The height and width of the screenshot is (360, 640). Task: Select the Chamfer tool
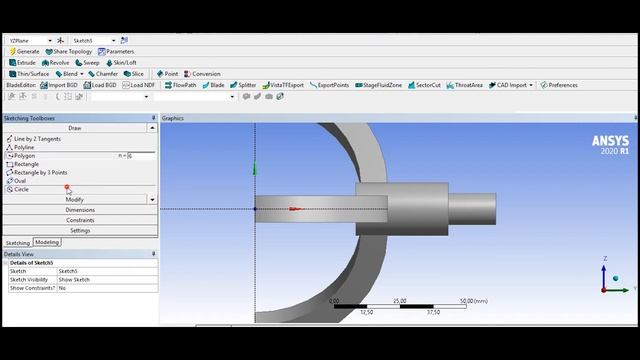103,74
